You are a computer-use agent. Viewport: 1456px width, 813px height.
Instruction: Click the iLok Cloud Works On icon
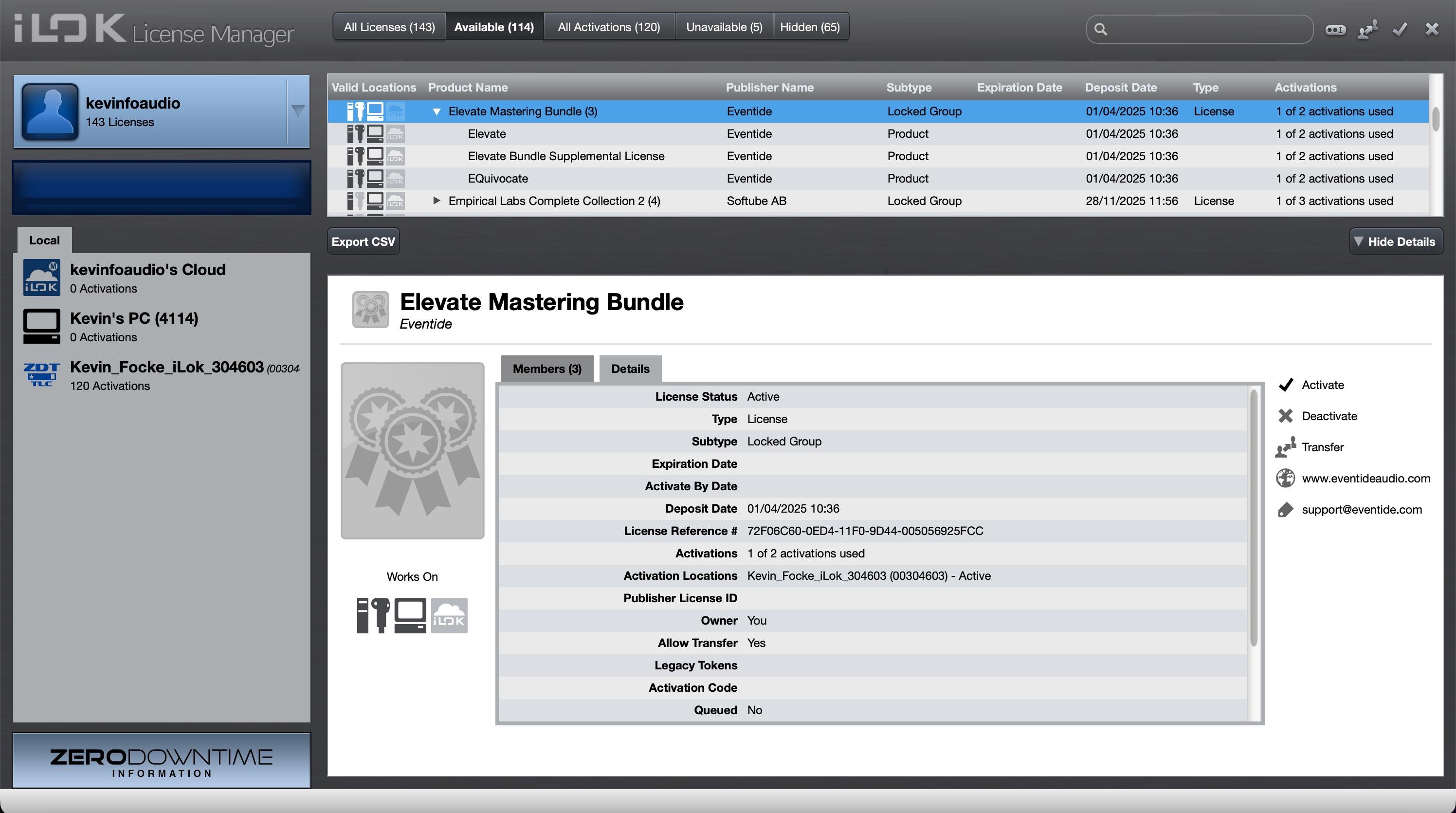[449, 615]
